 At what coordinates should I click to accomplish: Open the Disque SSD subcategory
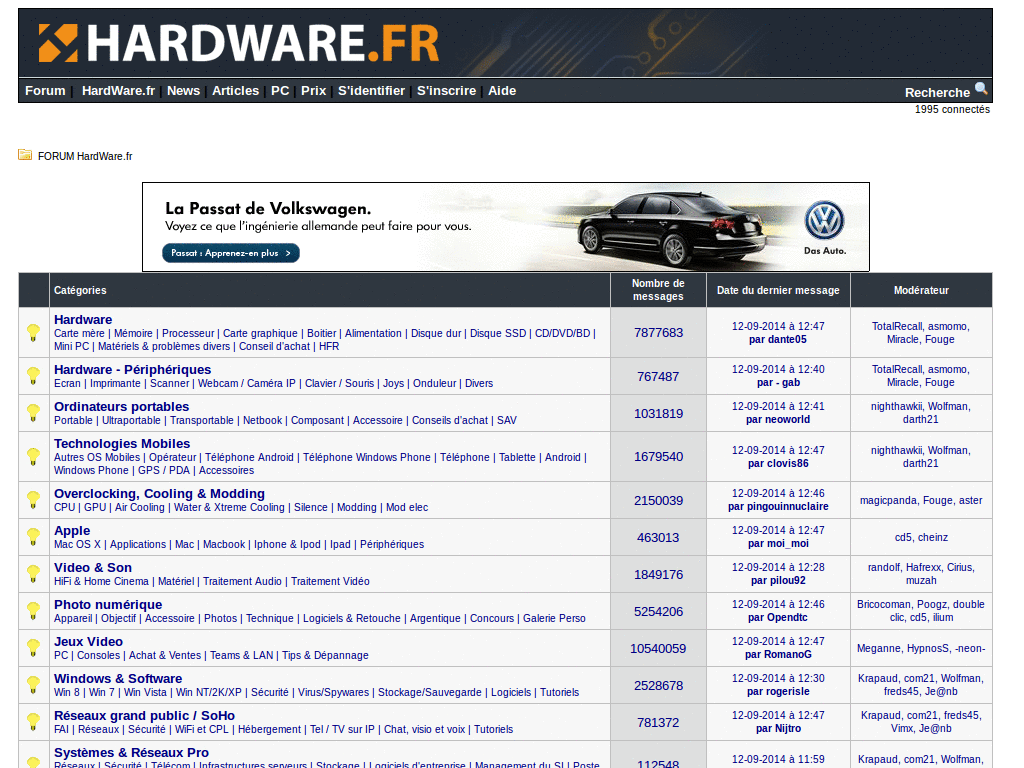coord(498,333)
